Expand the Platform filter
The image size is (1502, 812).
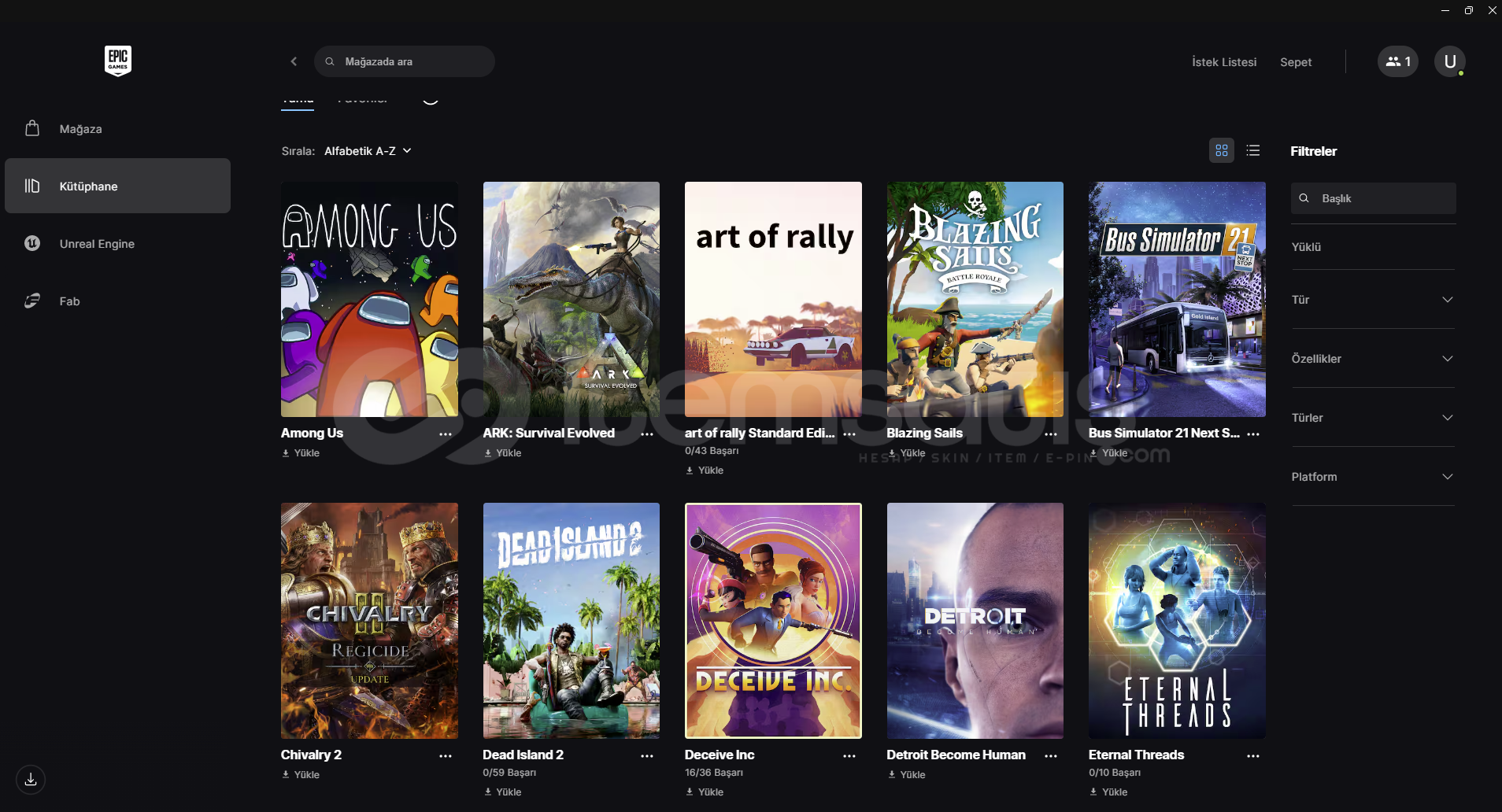click(x=1373, y=477)
